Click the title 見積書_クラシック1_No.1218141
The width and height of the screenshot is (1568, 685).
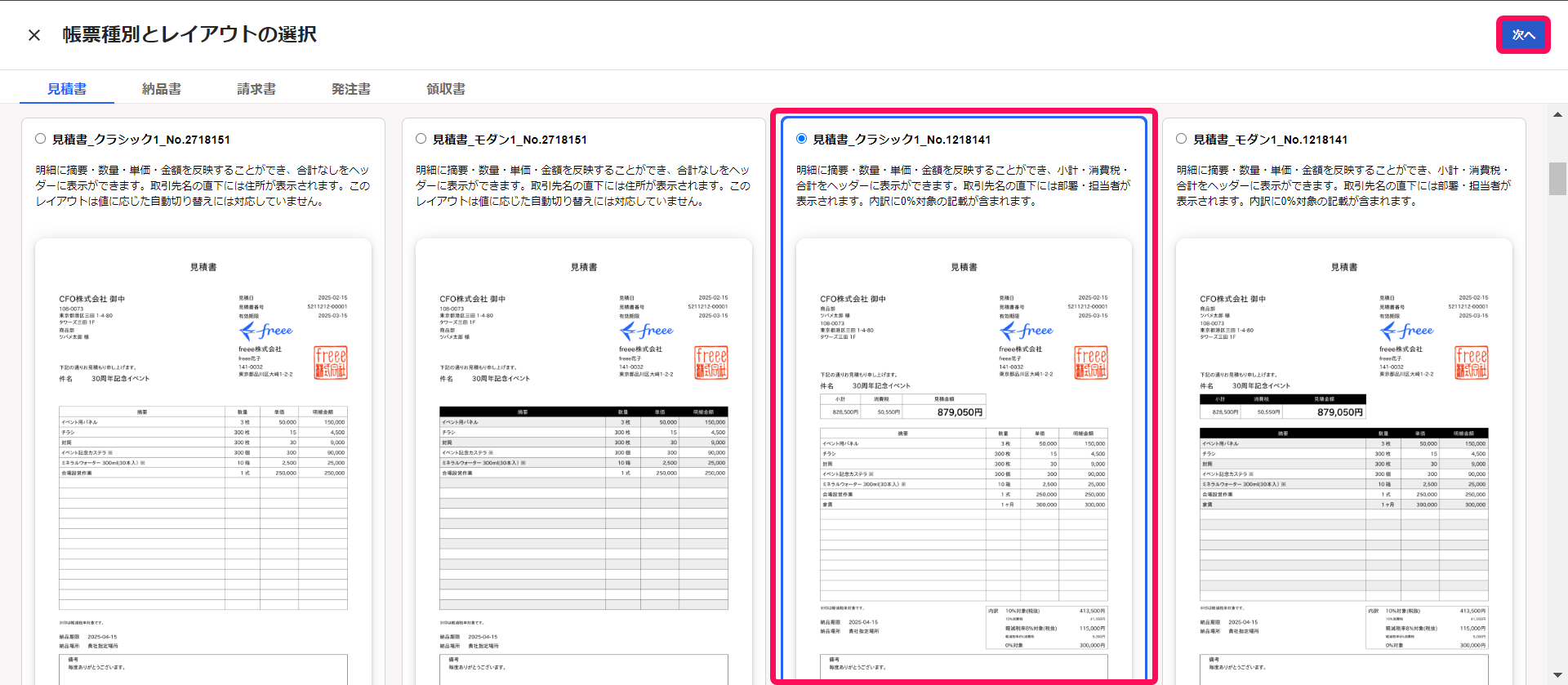tap(902, 140)
